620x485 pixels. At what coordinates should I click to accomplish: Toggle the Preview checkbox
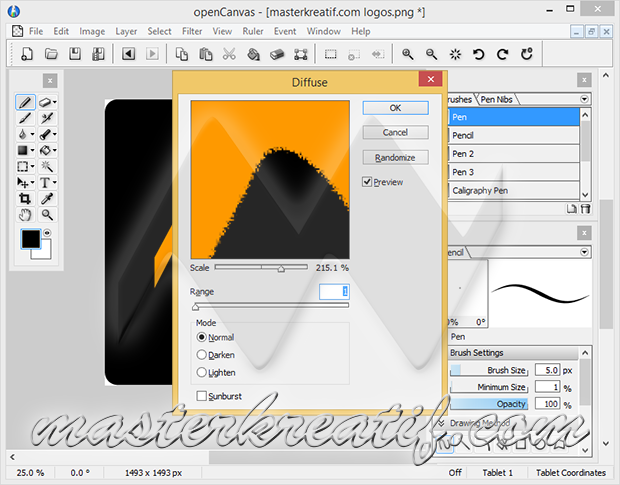(367, 182)
